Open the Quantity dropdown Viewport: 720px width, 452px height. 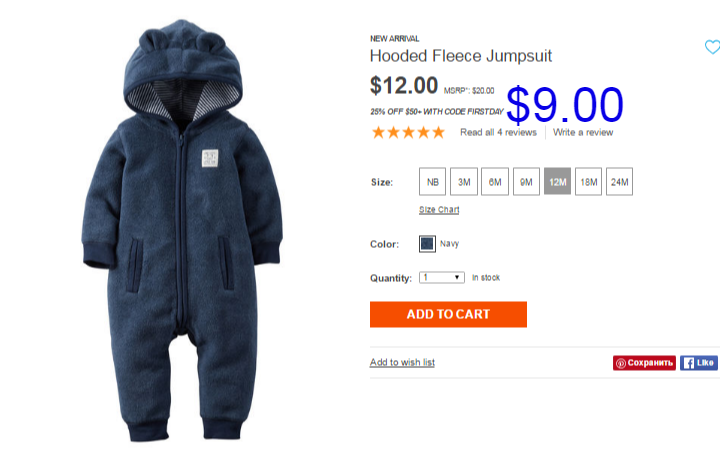point(442,277)
